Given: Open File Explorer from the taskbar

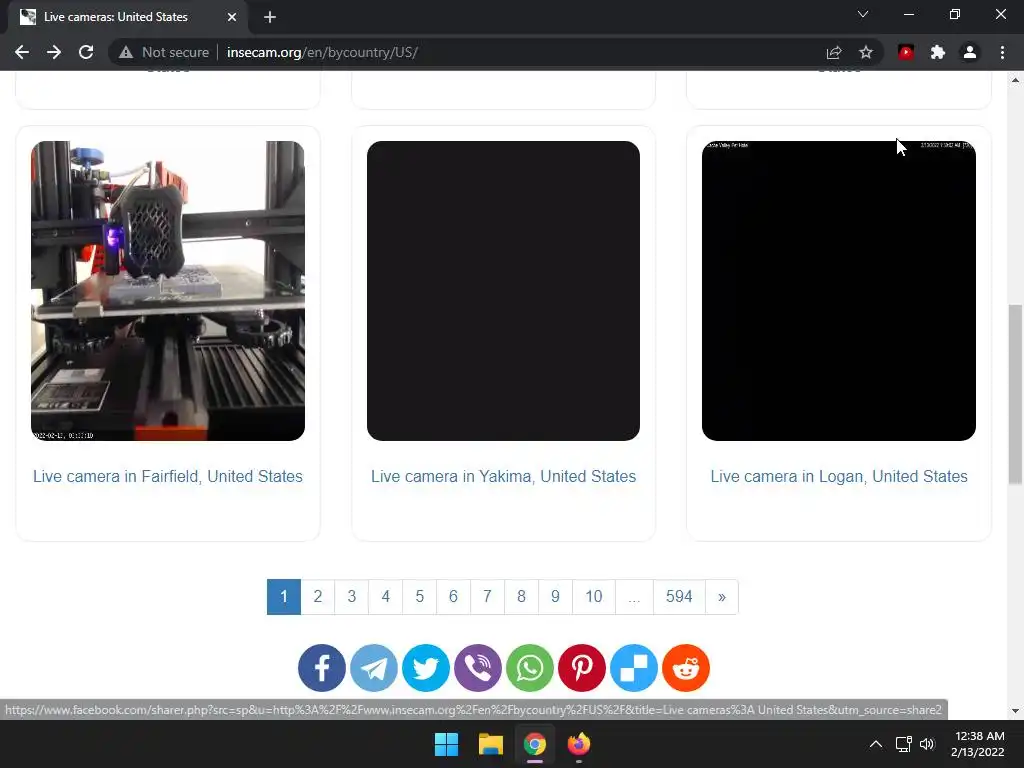Looking at the screenshot, I should click(x=490, y=744).
